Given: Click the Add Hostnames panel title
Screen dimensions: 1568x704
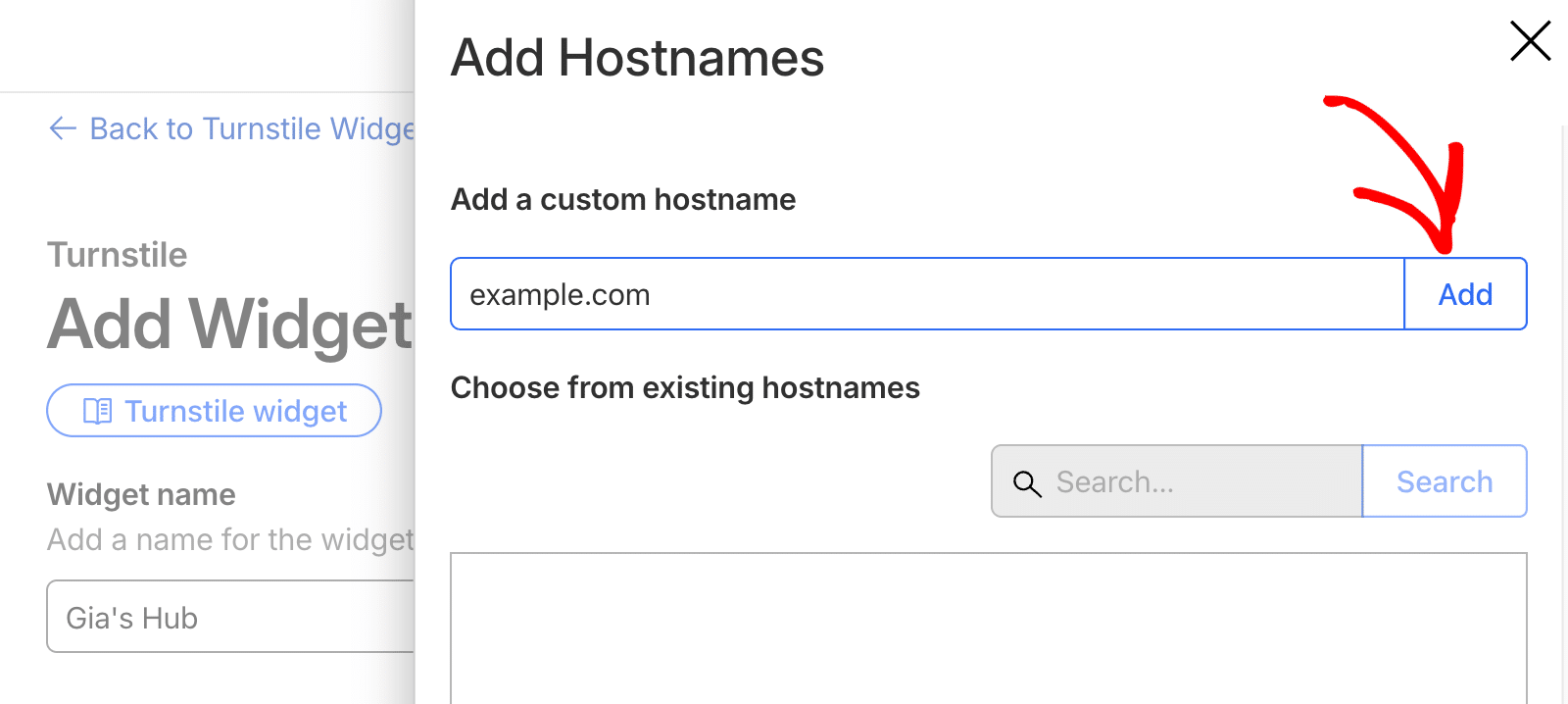Looking at the screenshot, I should click(x=637, y=58).
